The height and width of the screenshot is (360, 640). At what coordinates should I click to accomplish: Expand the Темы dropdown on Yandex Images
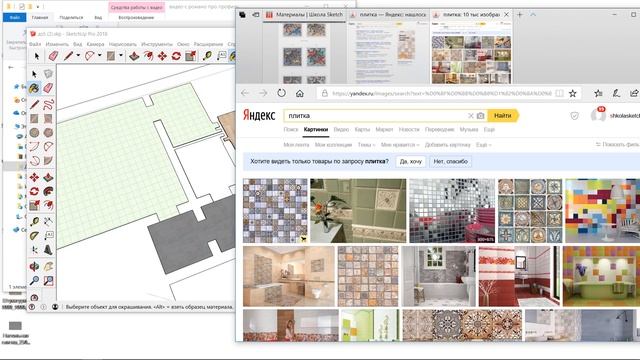click(x=366, y=145)
